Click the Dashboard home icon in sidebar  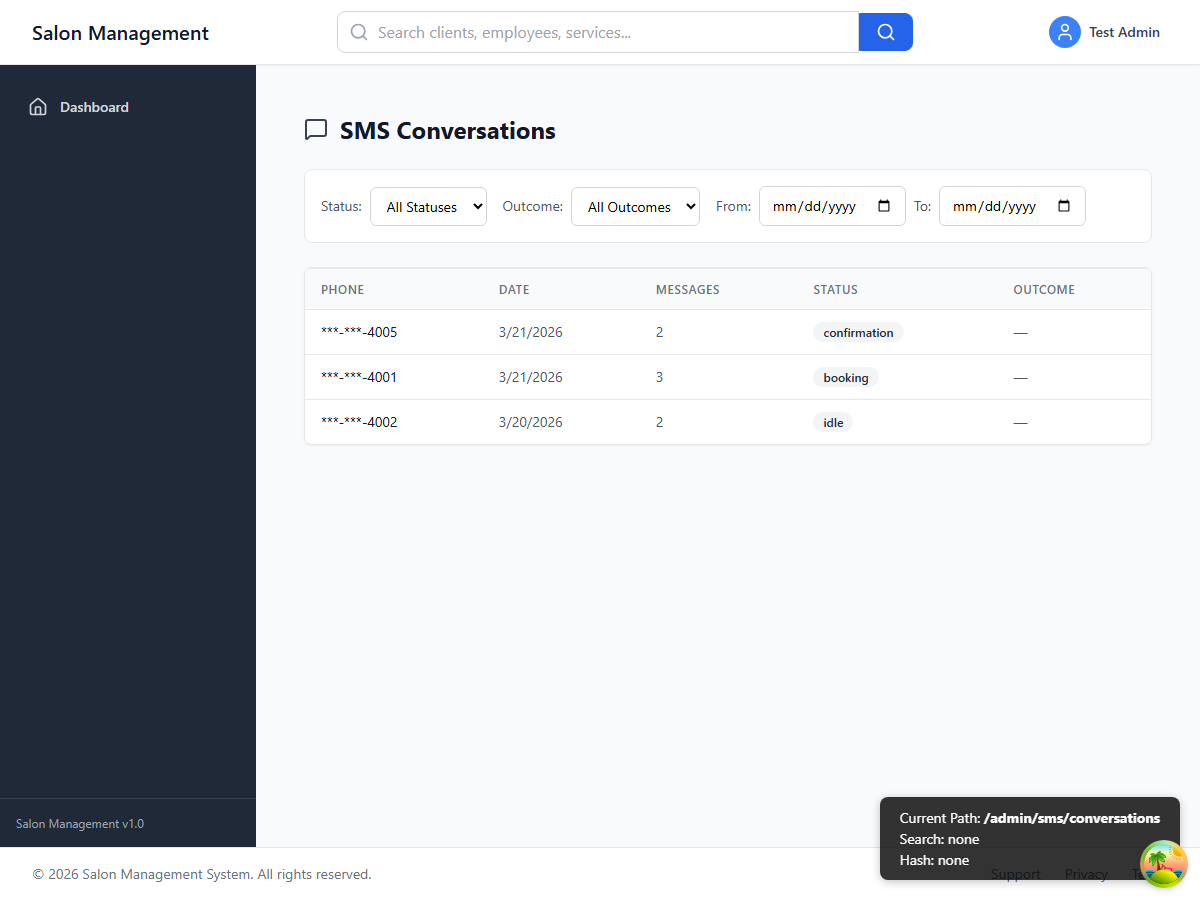tap(38, 107)
